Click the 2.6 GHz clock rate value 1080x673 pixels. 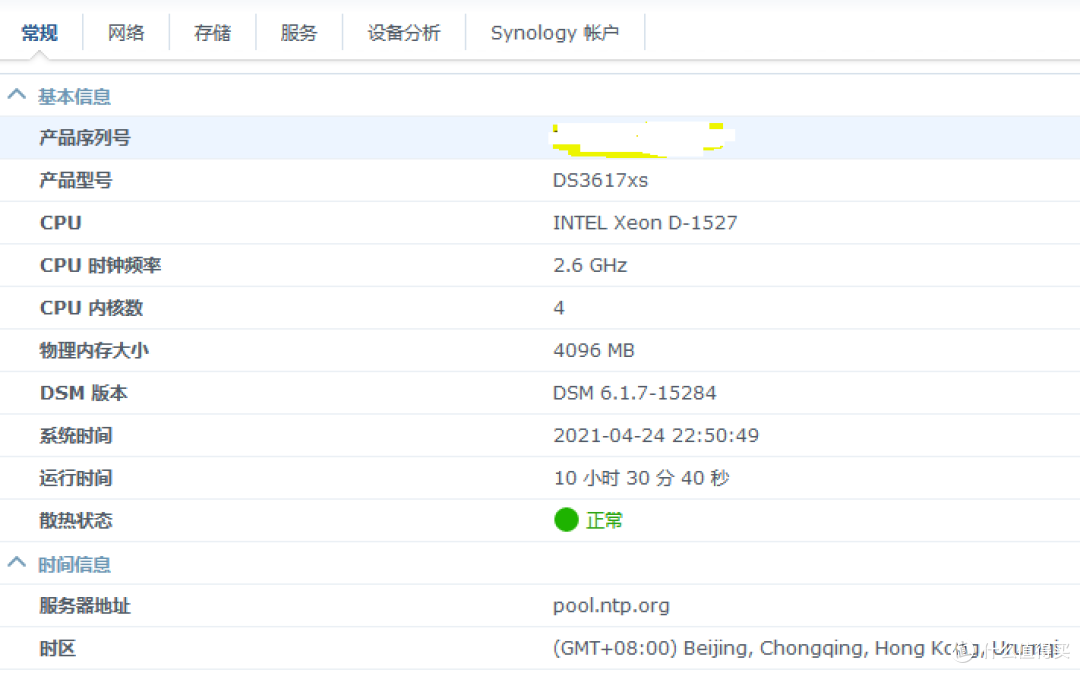coord(590,265)
